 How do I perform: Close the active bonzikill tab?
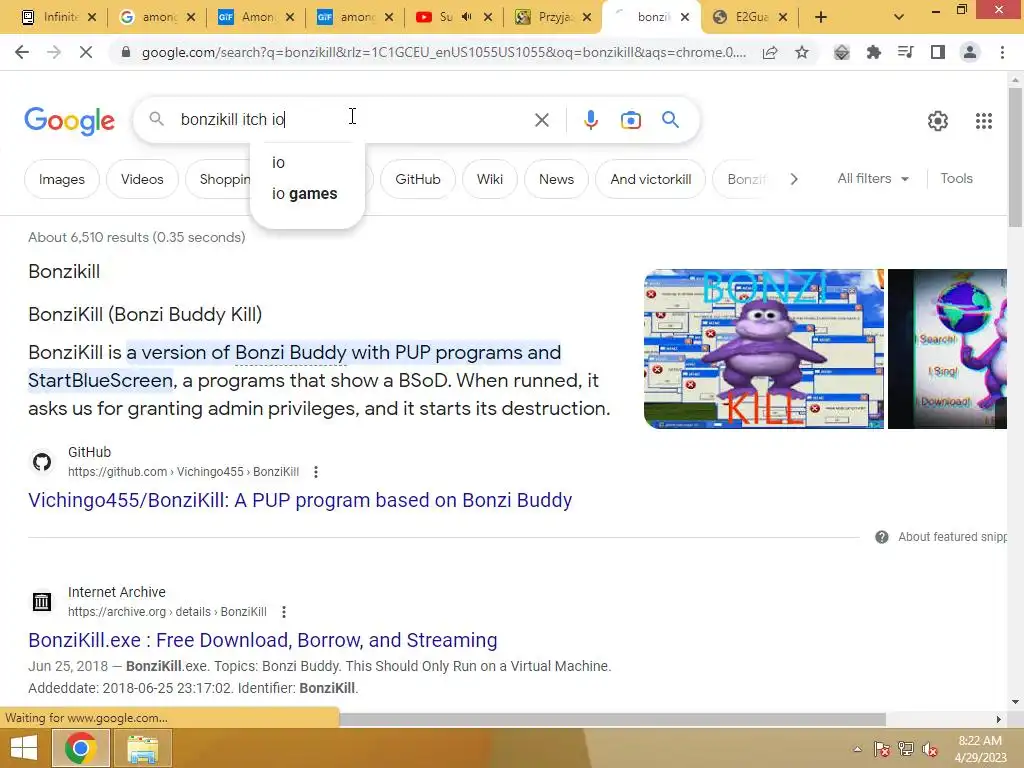684,18
